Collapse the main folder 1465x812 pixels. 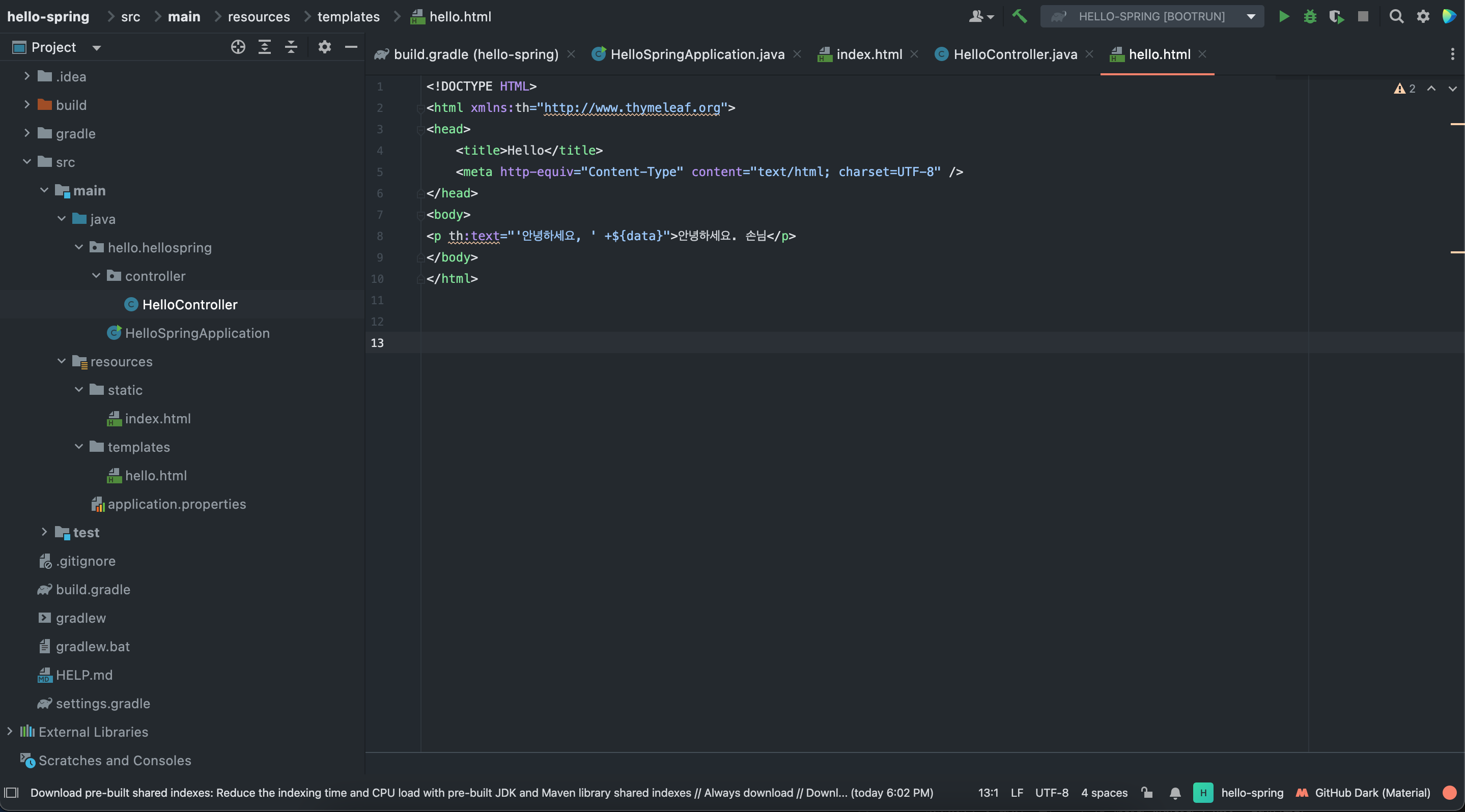click(44, 190)
